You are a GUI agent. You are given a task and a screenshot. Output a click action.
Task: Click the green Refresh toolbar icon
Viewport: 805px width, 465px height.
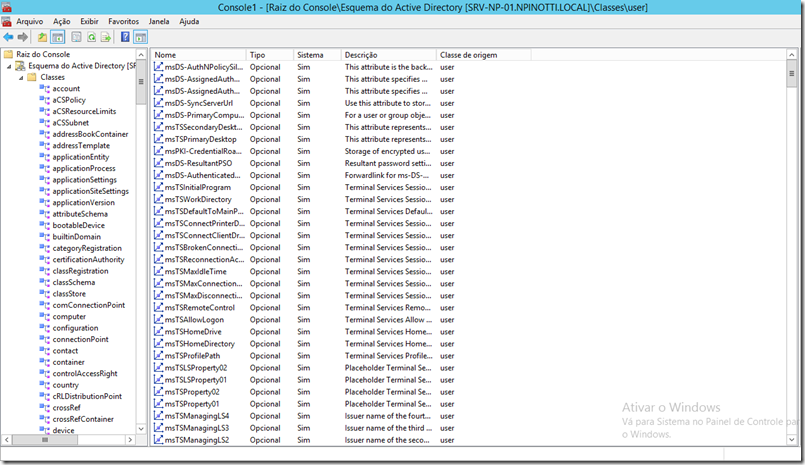(x=91, y=37)
